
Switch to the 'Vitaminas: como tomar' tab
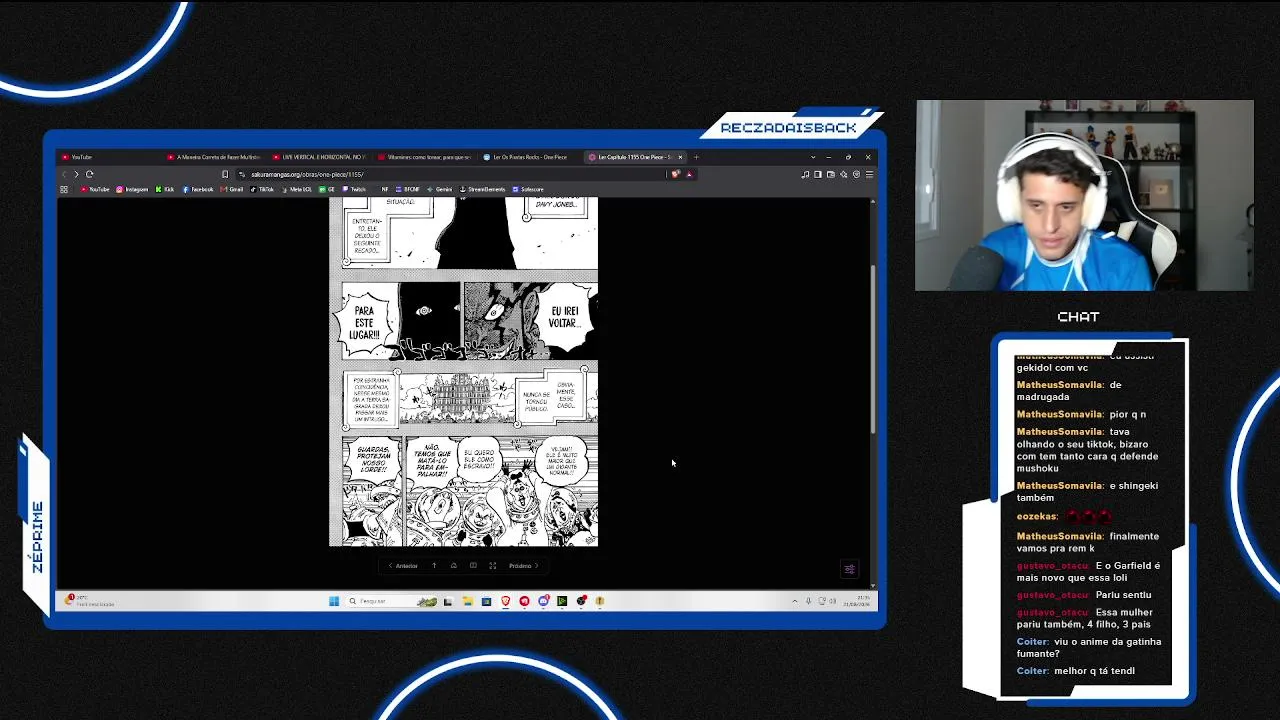(x=425, y=157)
